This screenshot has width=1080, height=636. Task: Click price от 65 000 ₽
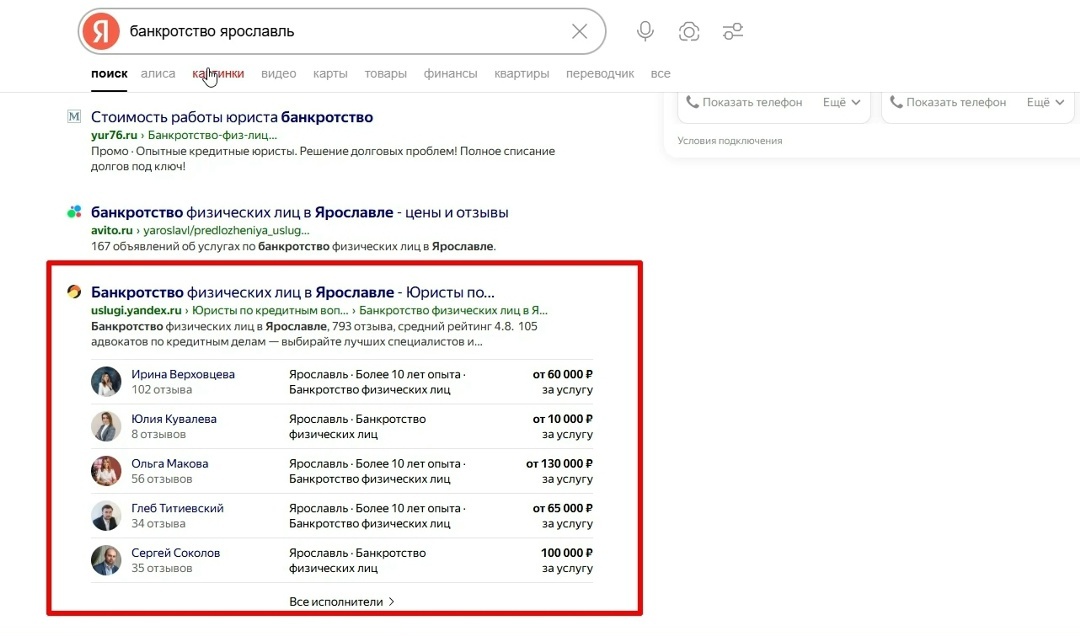click(x=563, y=508)
